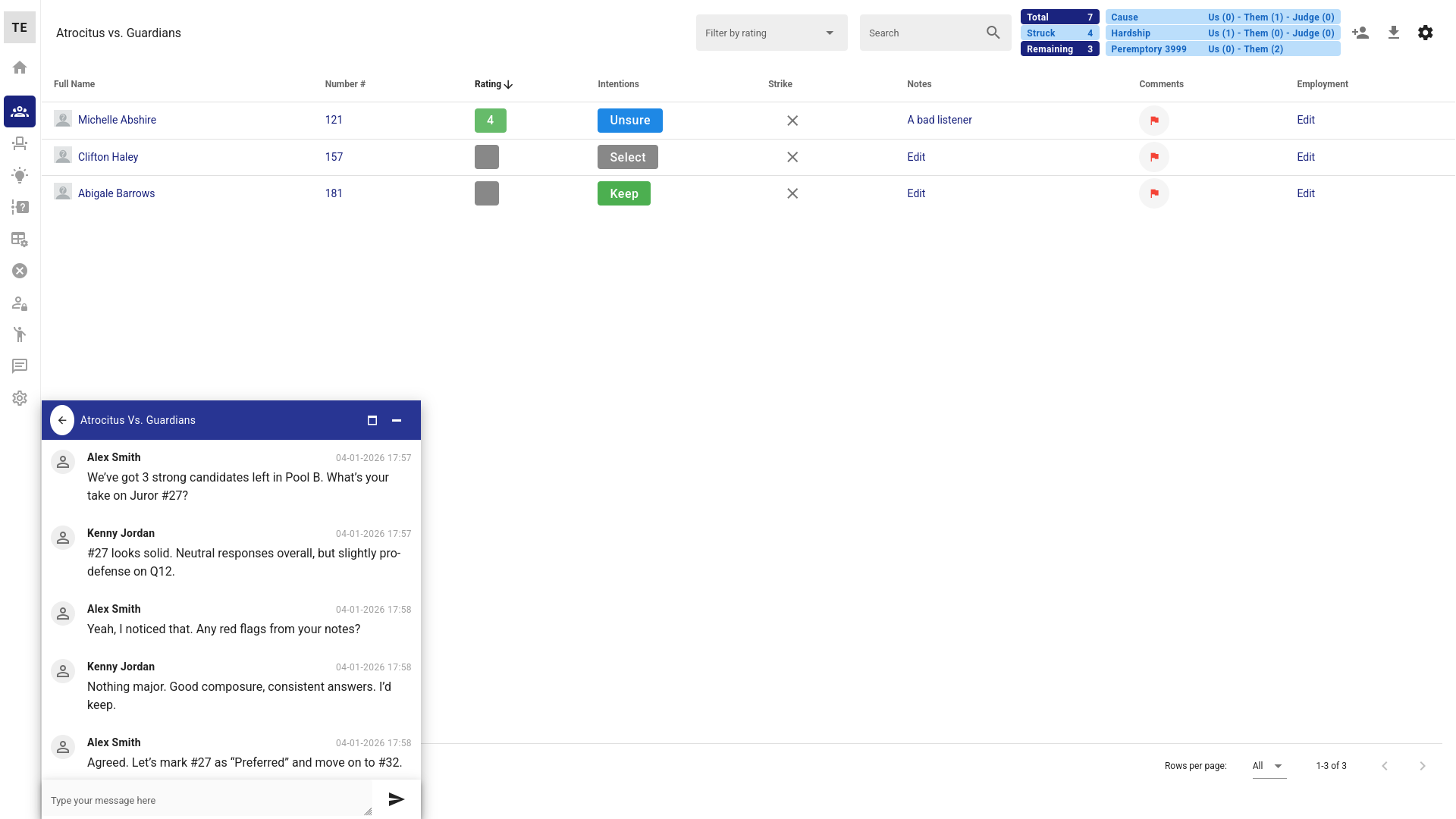Open the questionnaire icon in the sidebar

20,207
